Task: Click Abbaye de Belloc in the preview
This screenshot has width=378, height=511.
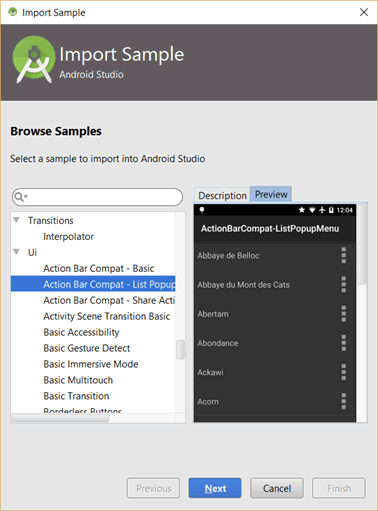Action: [x=228, y=256]
